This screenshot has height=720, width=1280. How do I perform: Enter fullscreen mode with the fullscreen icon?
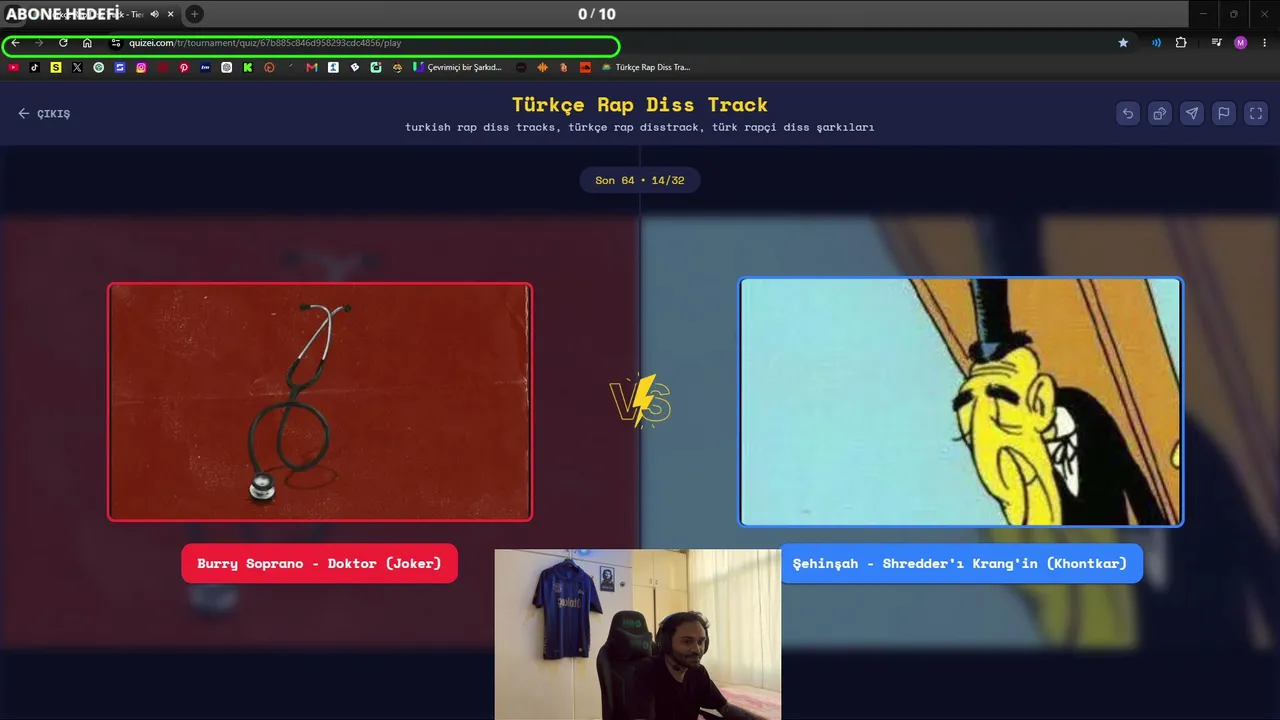pos(1256,113)
